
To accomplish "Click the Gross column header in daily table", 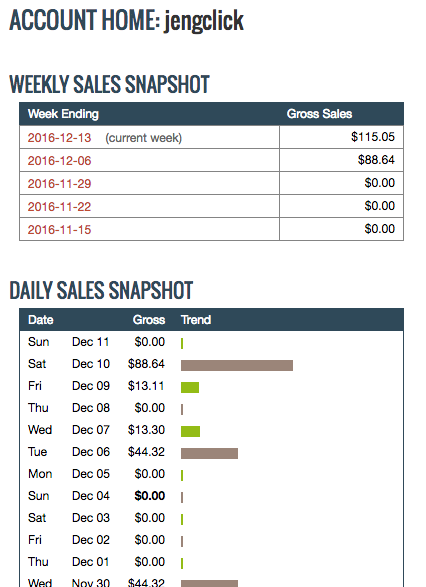I will point(149,320).
